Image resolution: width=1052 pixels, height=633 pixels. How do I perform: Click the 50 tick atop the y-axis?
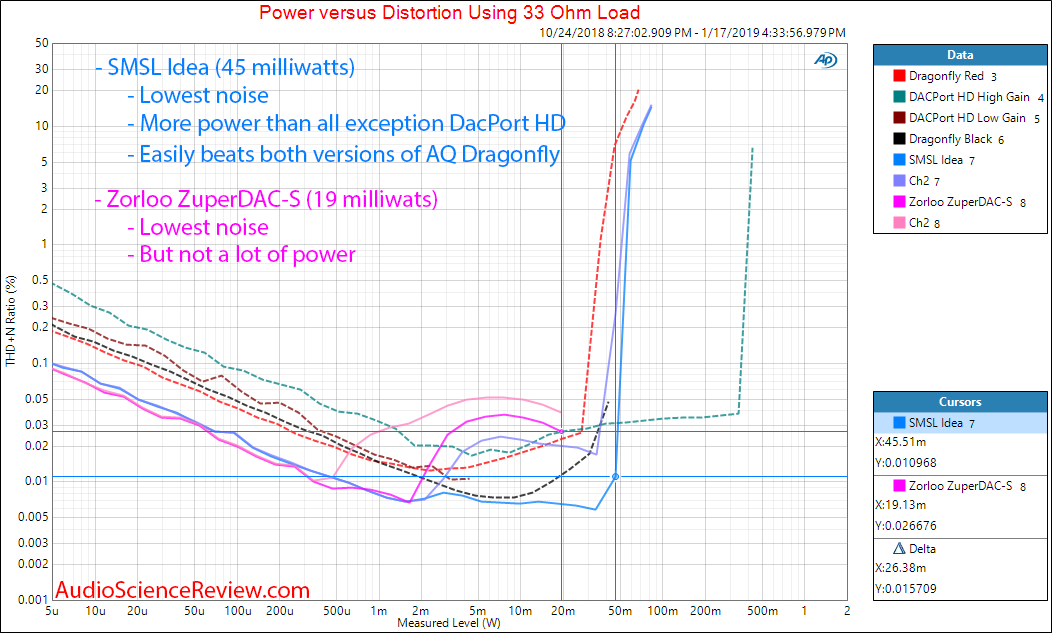point(42,43)
